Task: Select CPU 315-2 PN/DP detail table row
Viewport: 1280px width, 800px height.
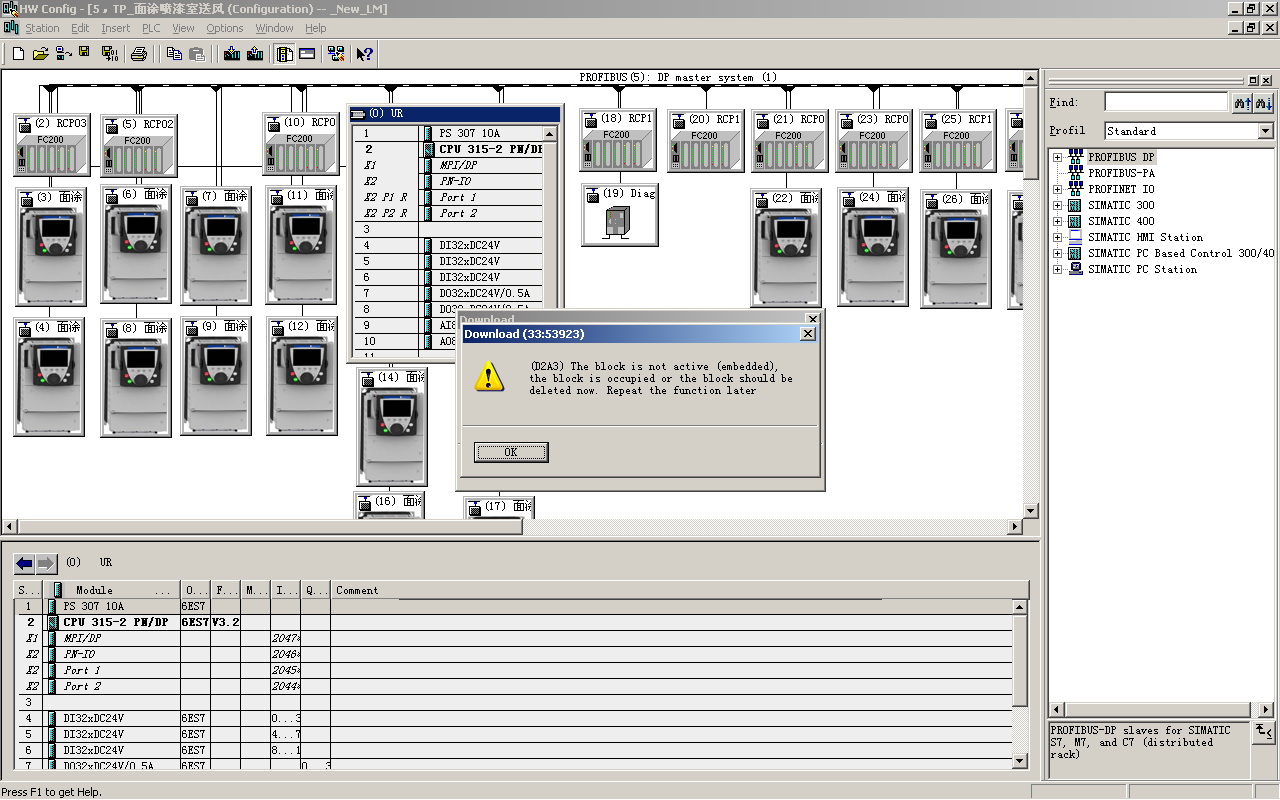Action: pyautogui.click(x=515, y=622)
